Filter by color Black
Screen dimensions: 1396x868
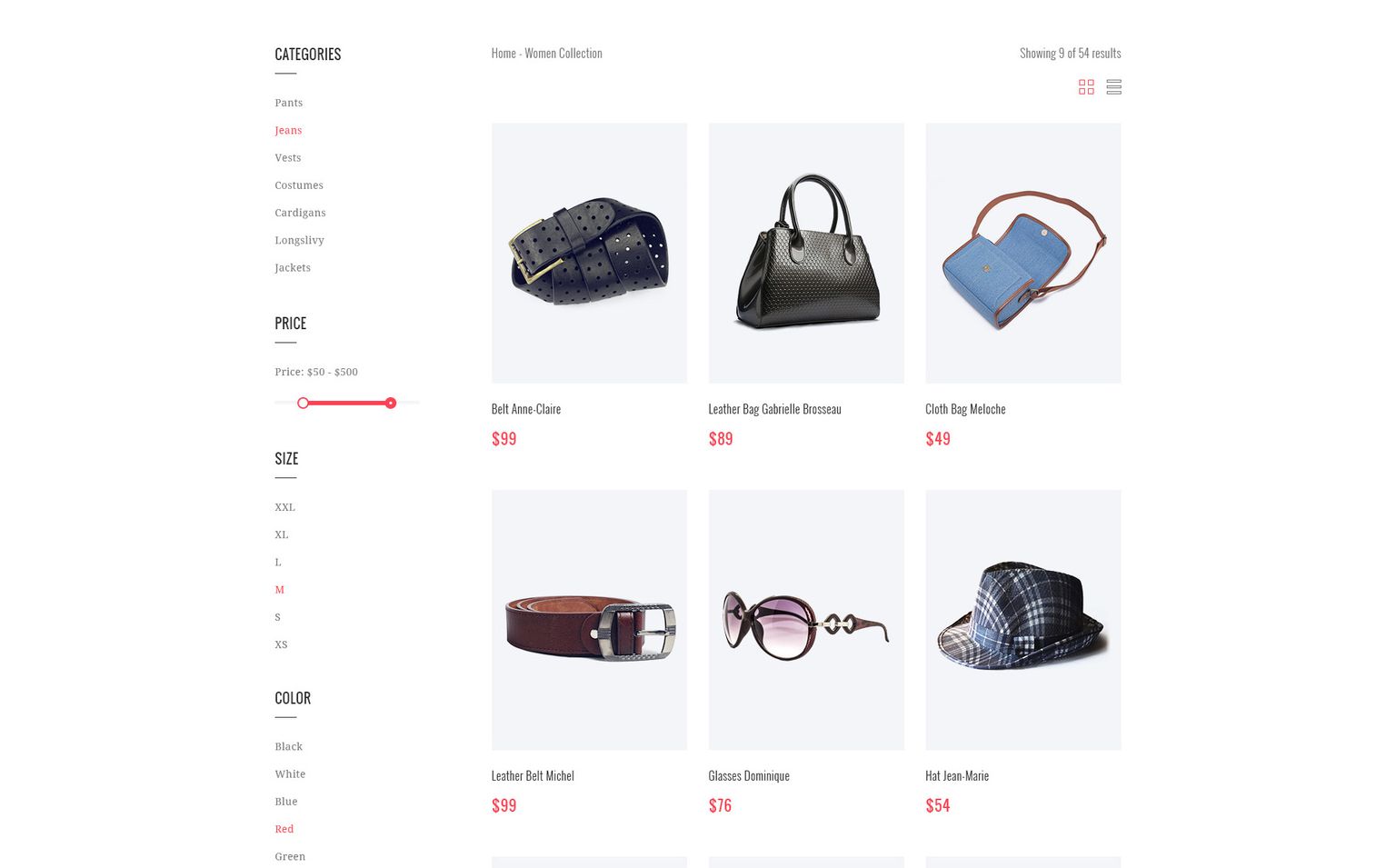288,746
